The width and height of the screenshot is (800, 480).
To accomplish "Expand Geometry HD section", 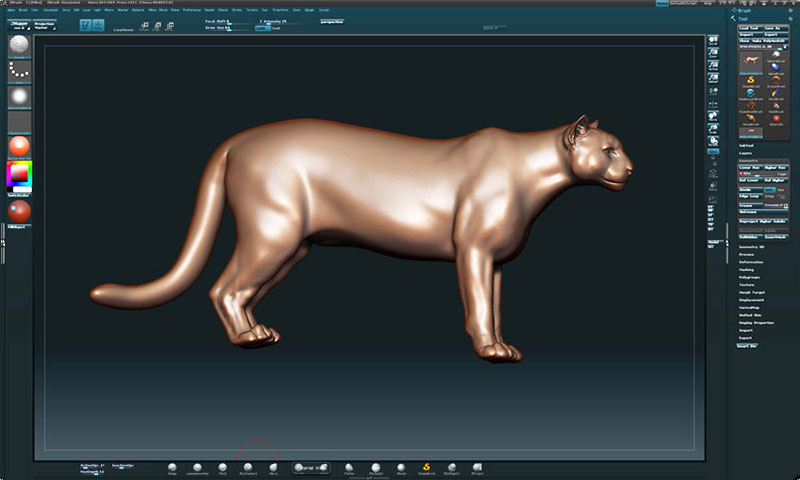I will 752,247.
